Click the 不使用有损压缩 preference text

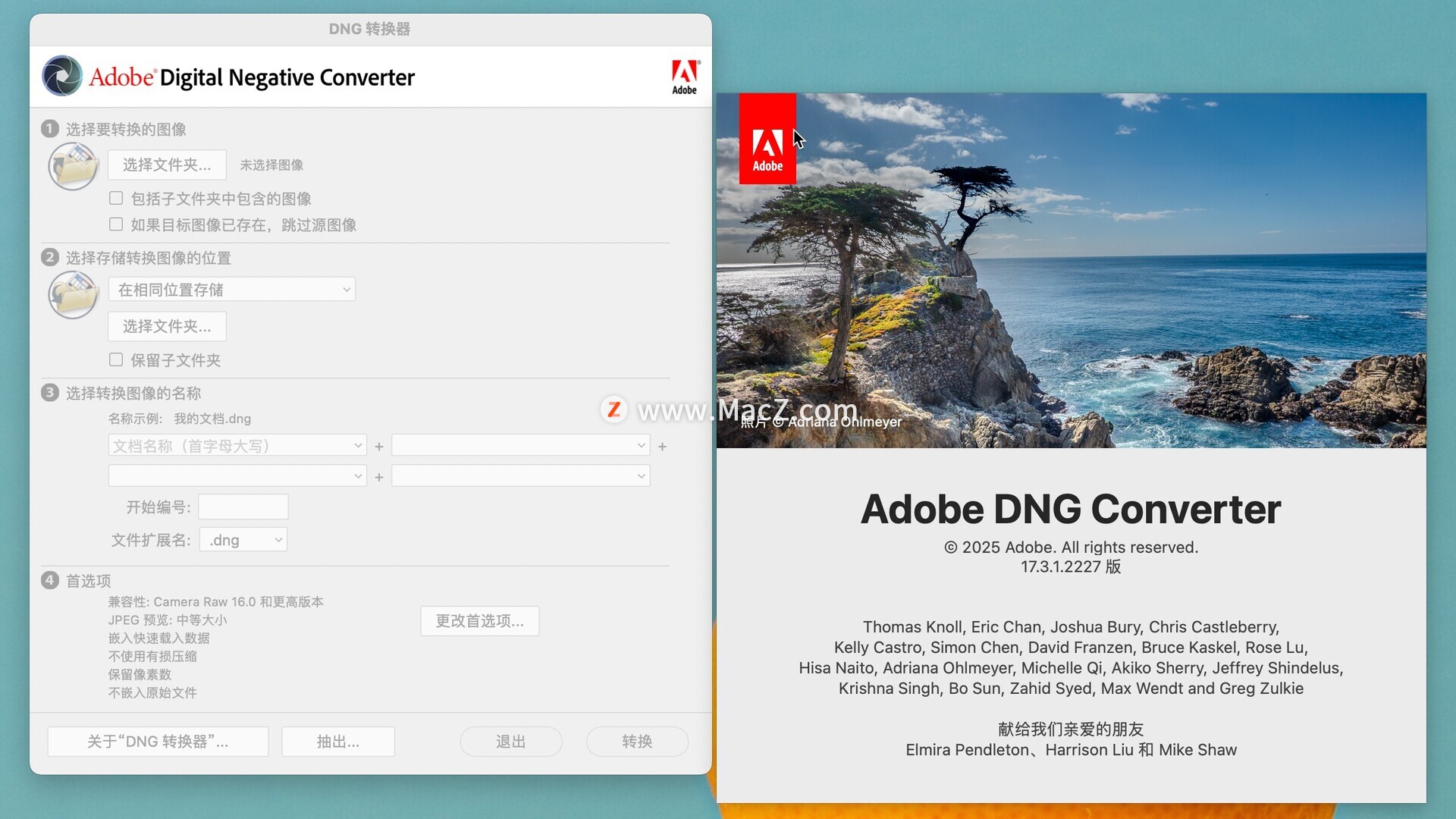click(x=152, y=656)
